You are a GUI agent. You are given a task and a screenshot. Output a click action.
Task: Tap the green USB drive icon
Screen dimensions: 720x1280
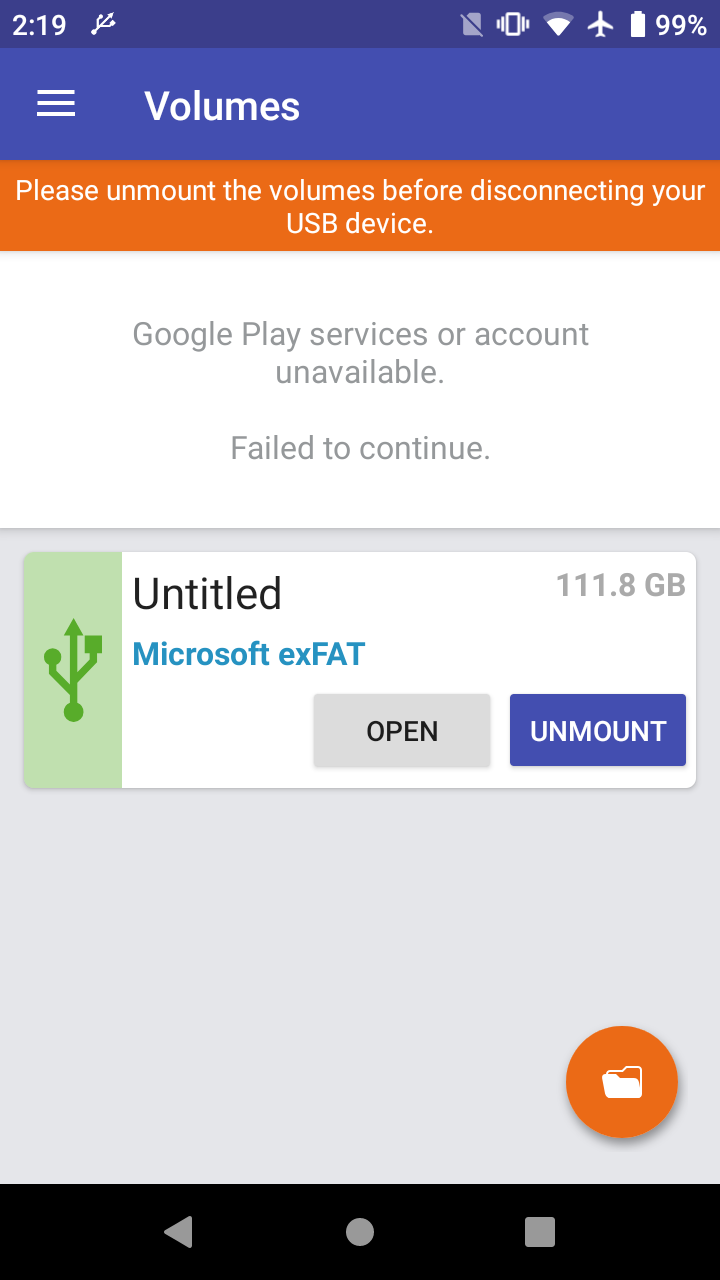pyautogui.click(x=73, y=670)
